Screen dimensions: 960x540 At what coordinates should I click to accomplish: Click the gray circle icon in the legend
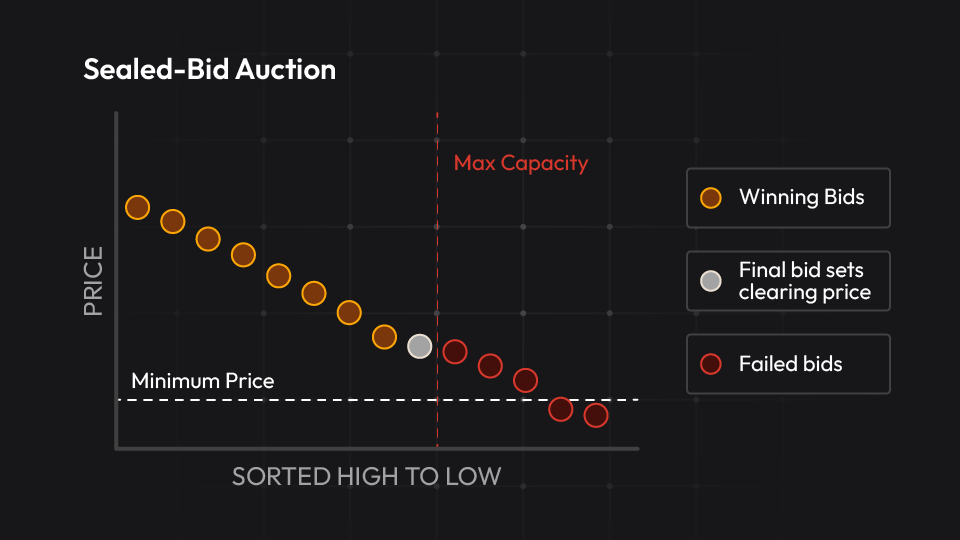711,281
